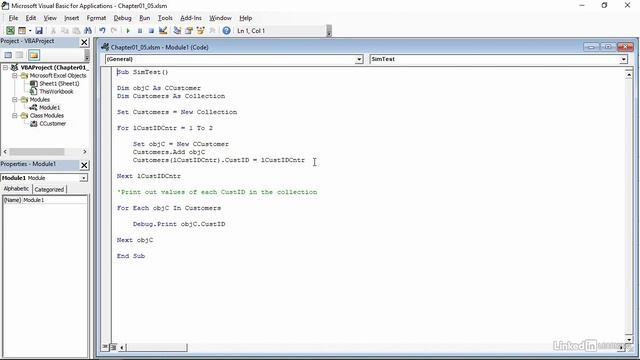This screenshot has width=640, height=360.
Task: Open the Edit menu
Action: click(x=31, y=18)
